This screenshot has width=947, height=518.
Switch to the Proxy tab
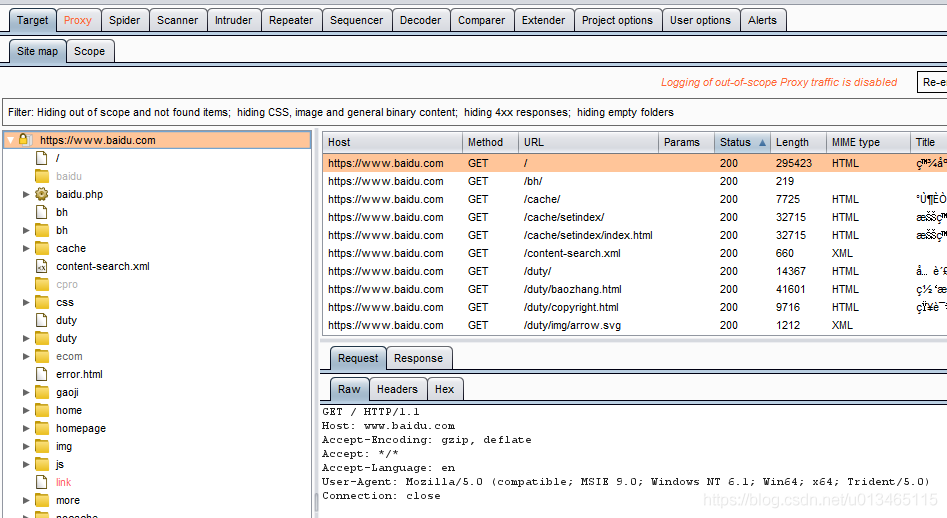click(78, 20)
